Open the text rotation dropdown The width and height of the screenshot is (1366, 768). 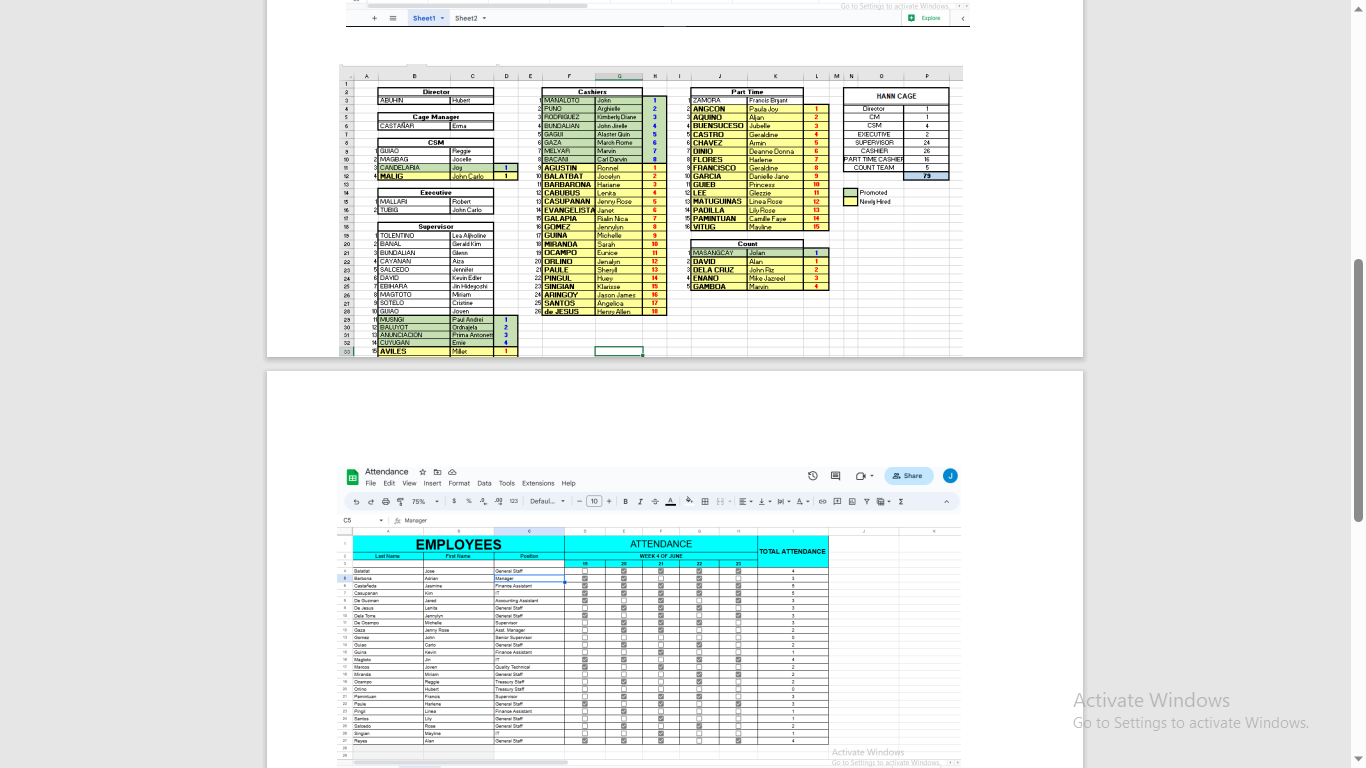pos(803,502)
